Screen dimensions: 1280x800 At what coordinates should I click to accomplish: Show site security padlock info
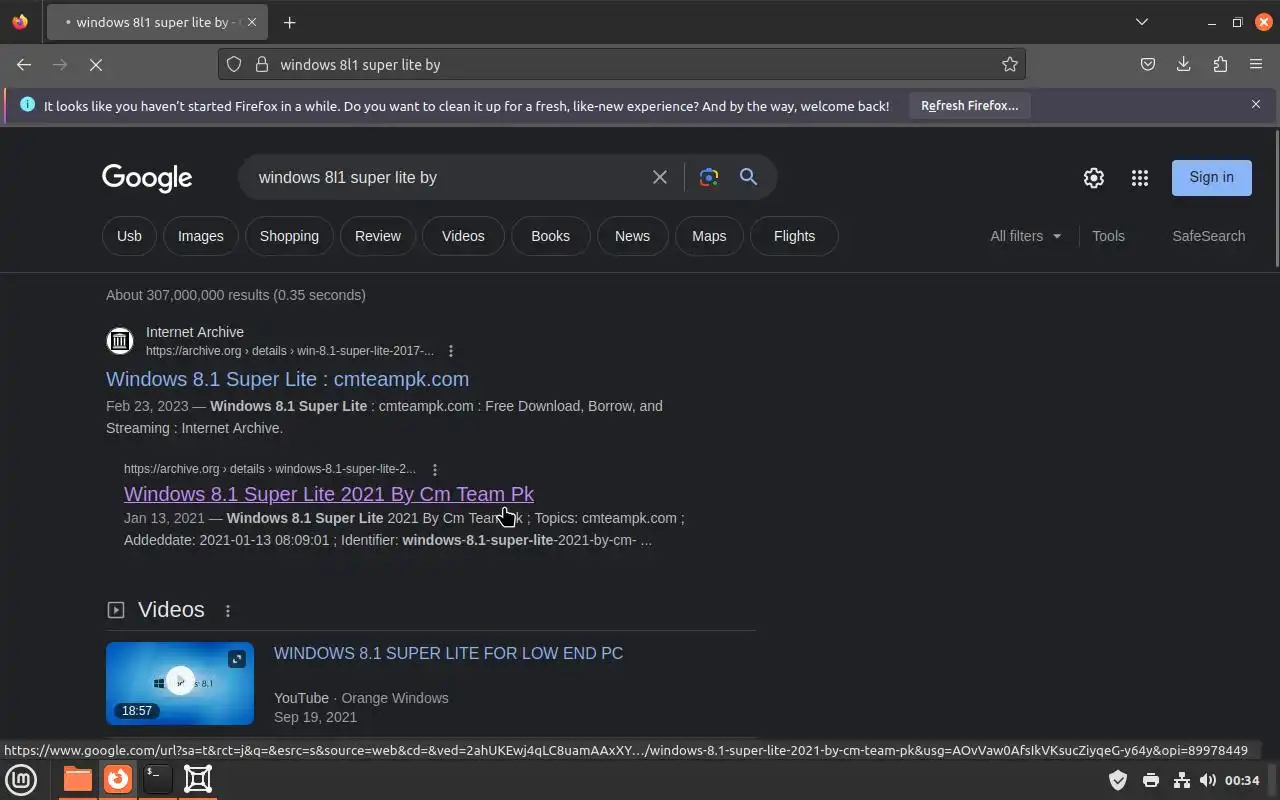262,64
